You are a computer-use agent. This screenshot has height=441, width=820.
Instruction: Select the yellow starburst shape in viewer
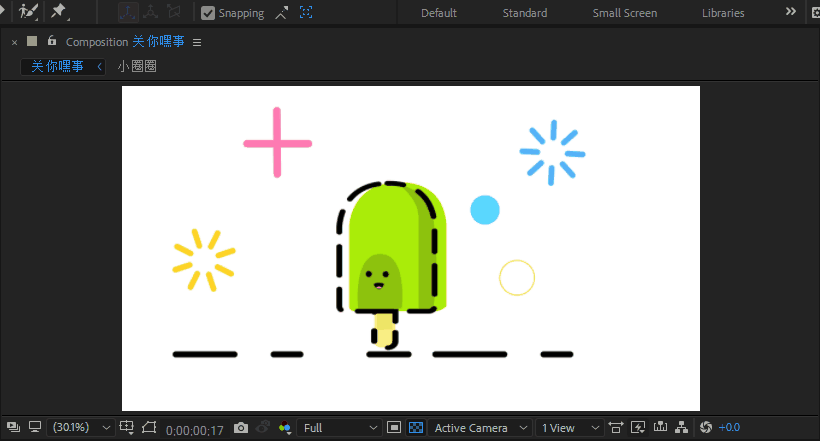tap(204, 260)
